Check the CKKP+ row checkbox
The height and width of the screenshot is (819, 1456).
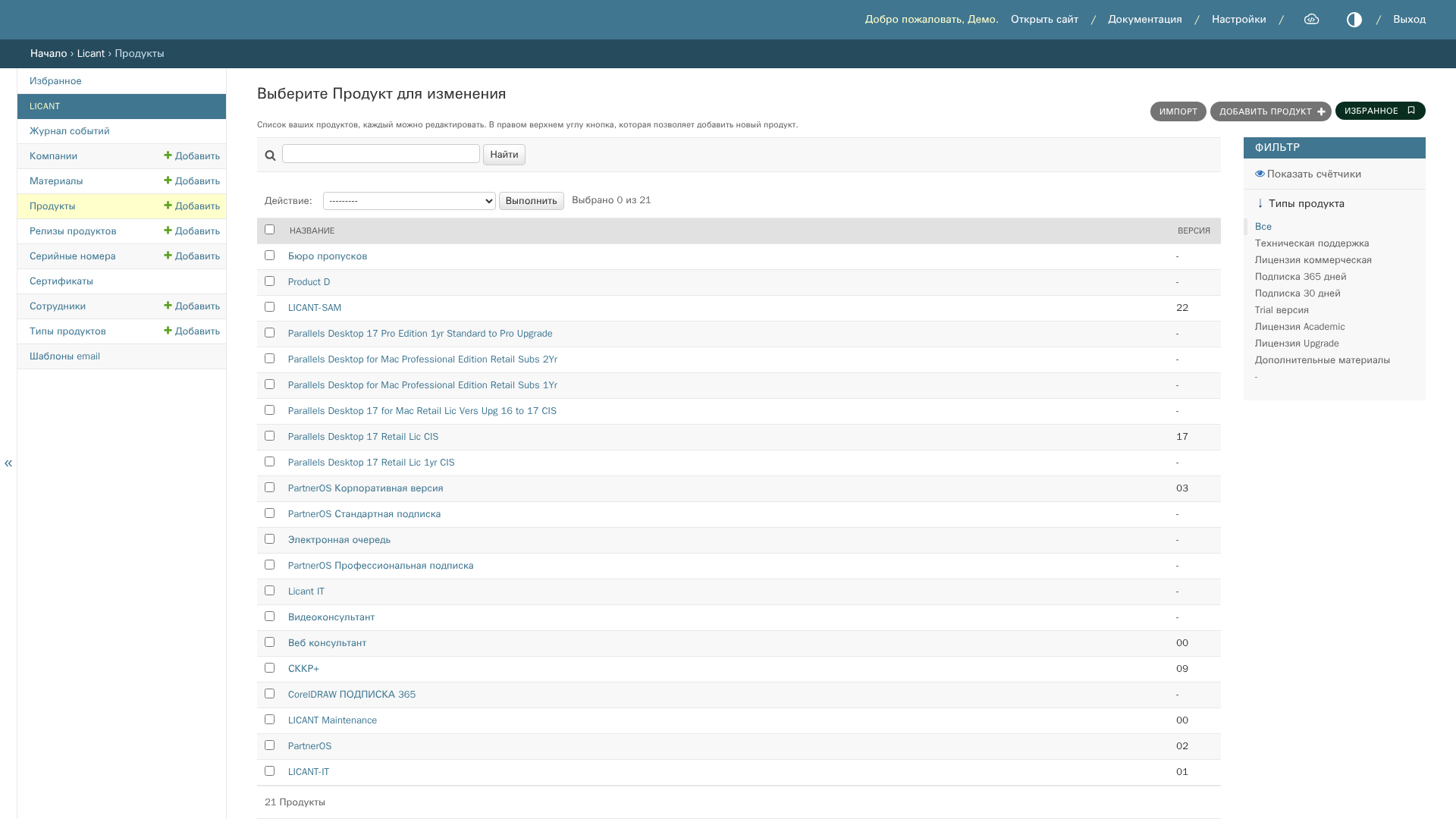(x=269, y=668)
